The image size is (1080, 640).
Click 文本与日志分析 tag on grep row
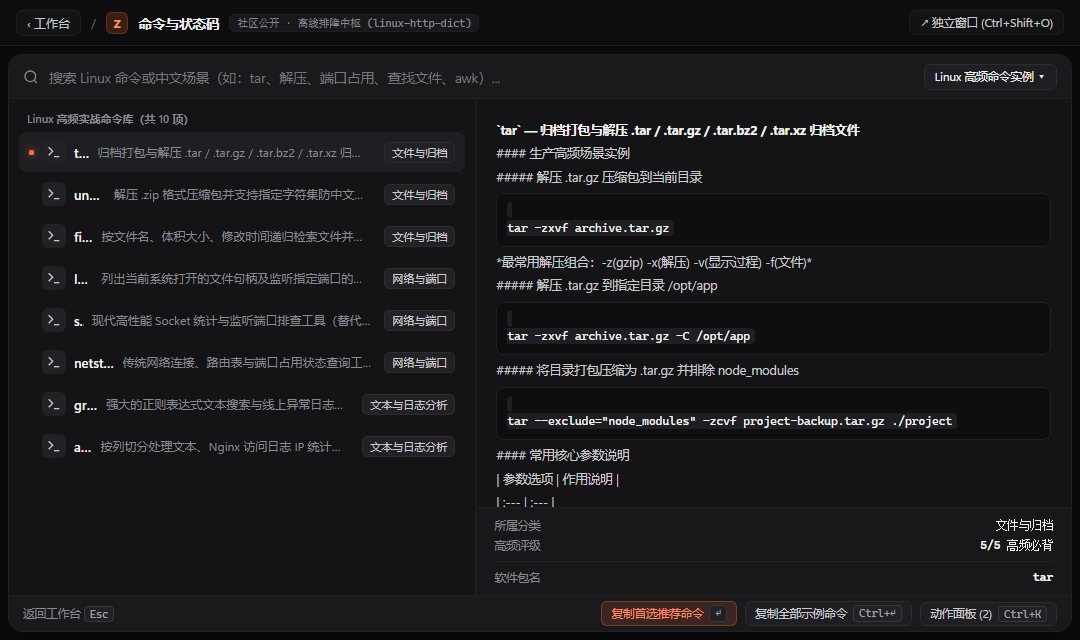click(408, 405)
